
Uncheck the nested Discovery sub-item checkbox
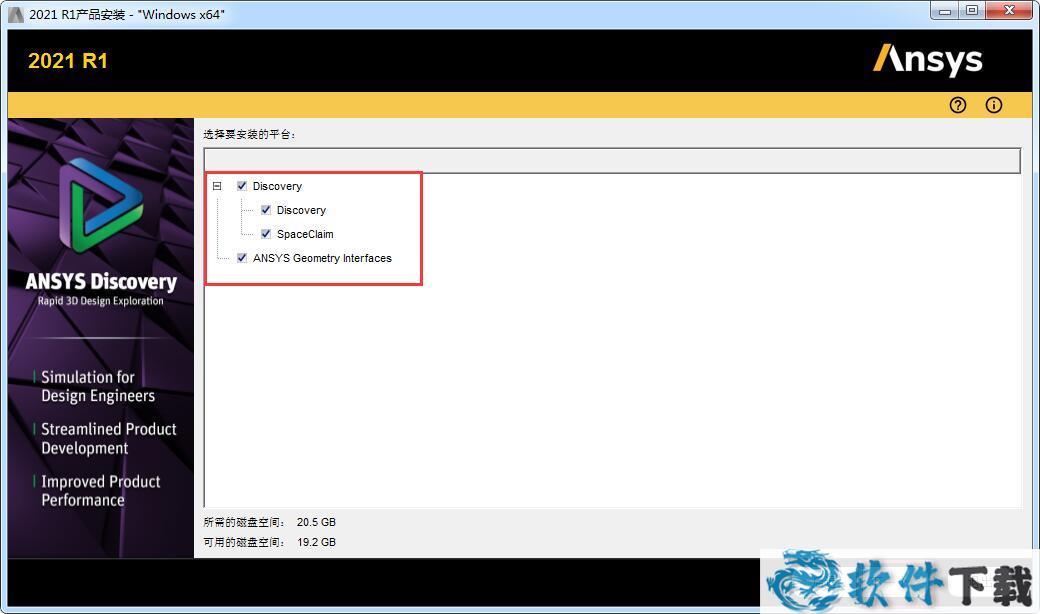coord(266,210)
